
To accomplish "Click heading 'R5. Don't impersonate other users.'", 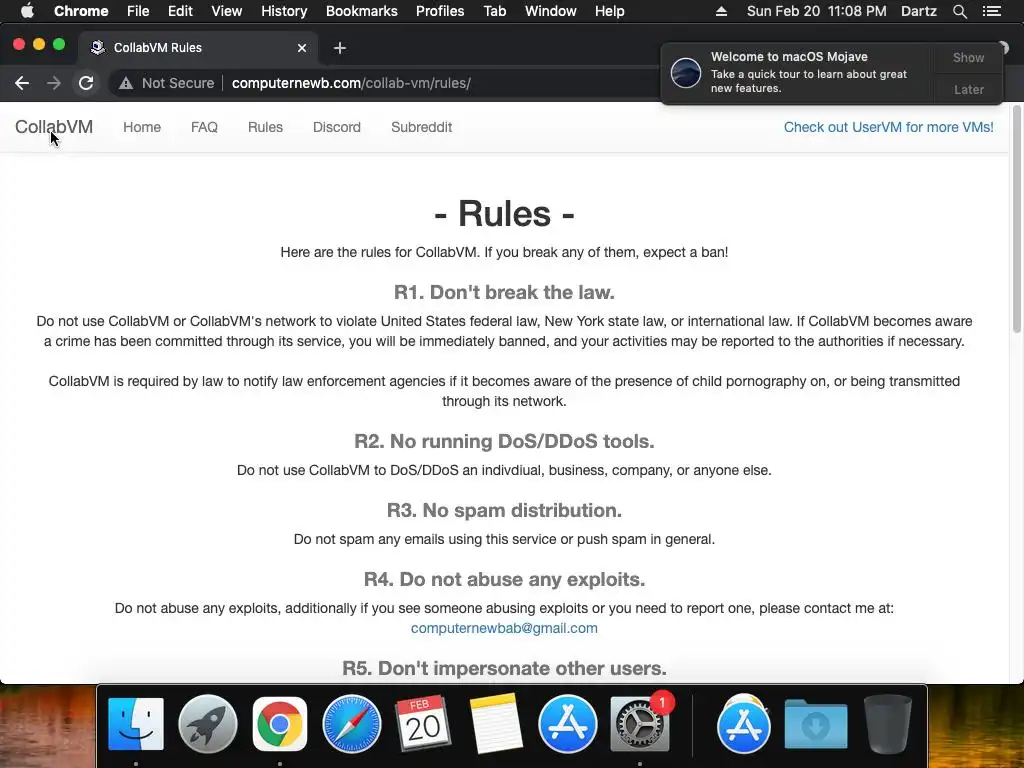I will pos(504,668).
